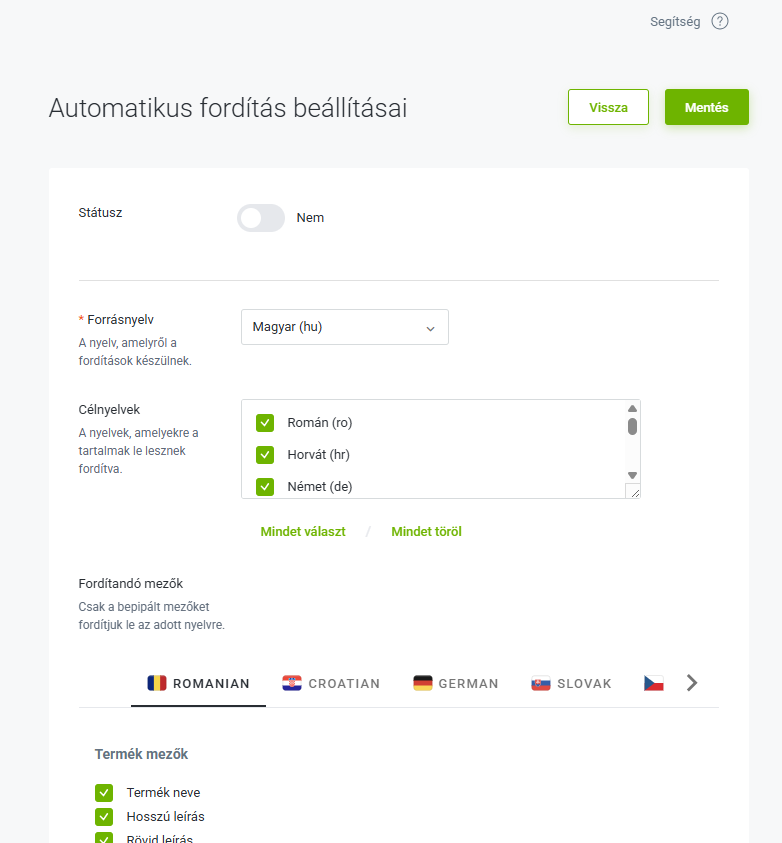Uncheck the Termék neve checkbox

tap(104, 792)
